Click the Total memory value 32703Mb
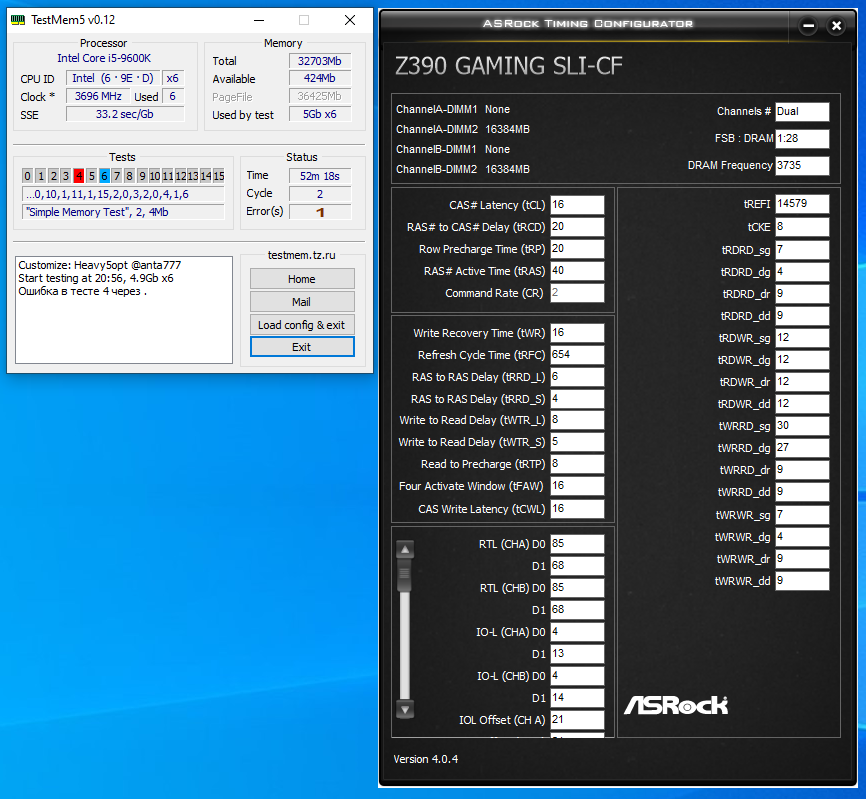Image resolution: width=866 pixels, height=799 pixels. pos(320,61)
